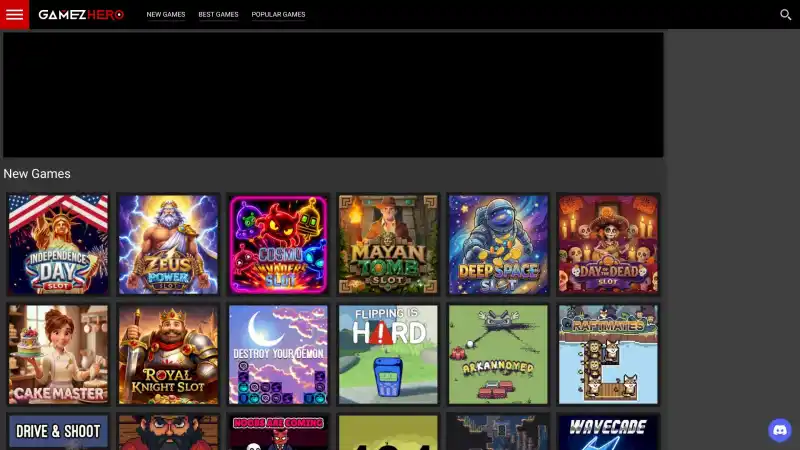The height and width of the screenshot is (450, 800).
Task: Open the search magnifier icon
Action: (786, 14)
